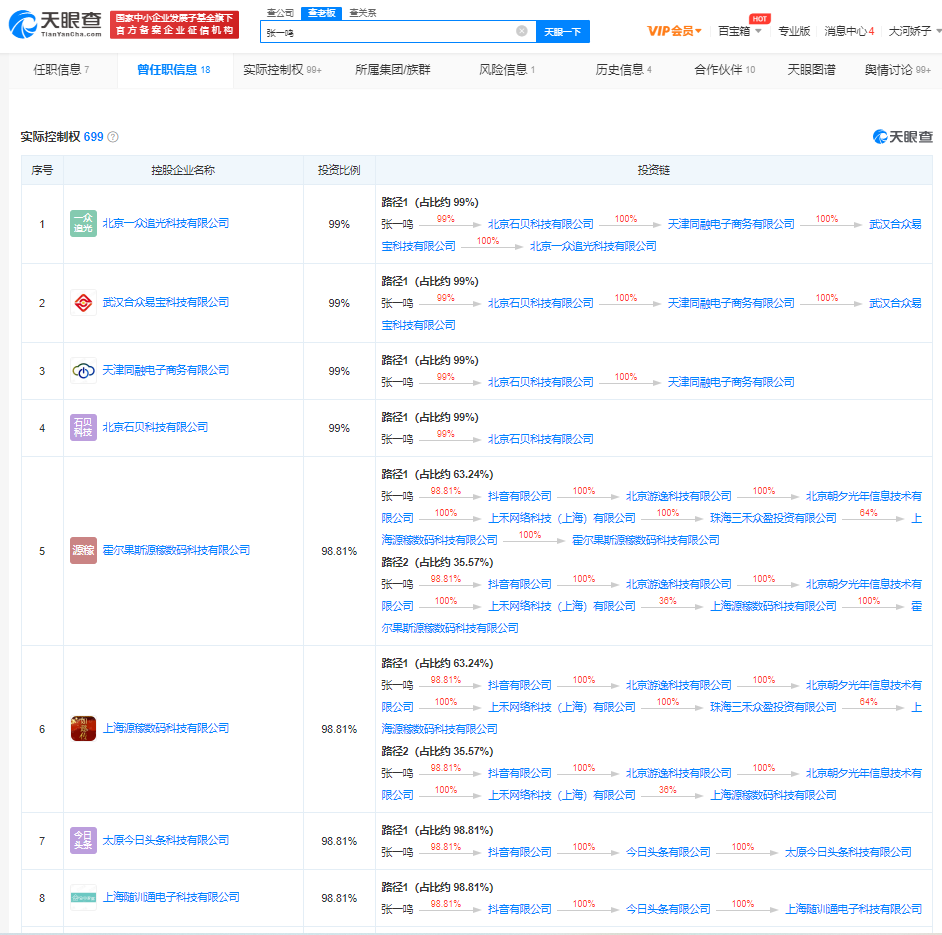942x935 pixels.
Task: Click 北京一众追光科技 company logo icon
Action: pyautogui.click(x=84, y=224)
